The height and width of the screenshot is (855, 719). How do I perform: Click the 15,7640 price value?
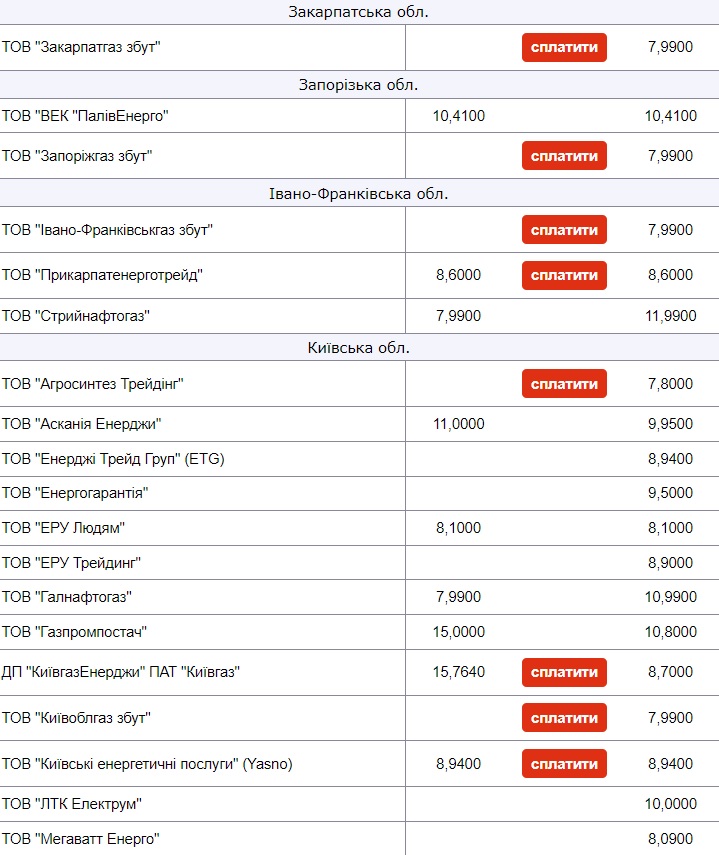(x=458, y=672)
